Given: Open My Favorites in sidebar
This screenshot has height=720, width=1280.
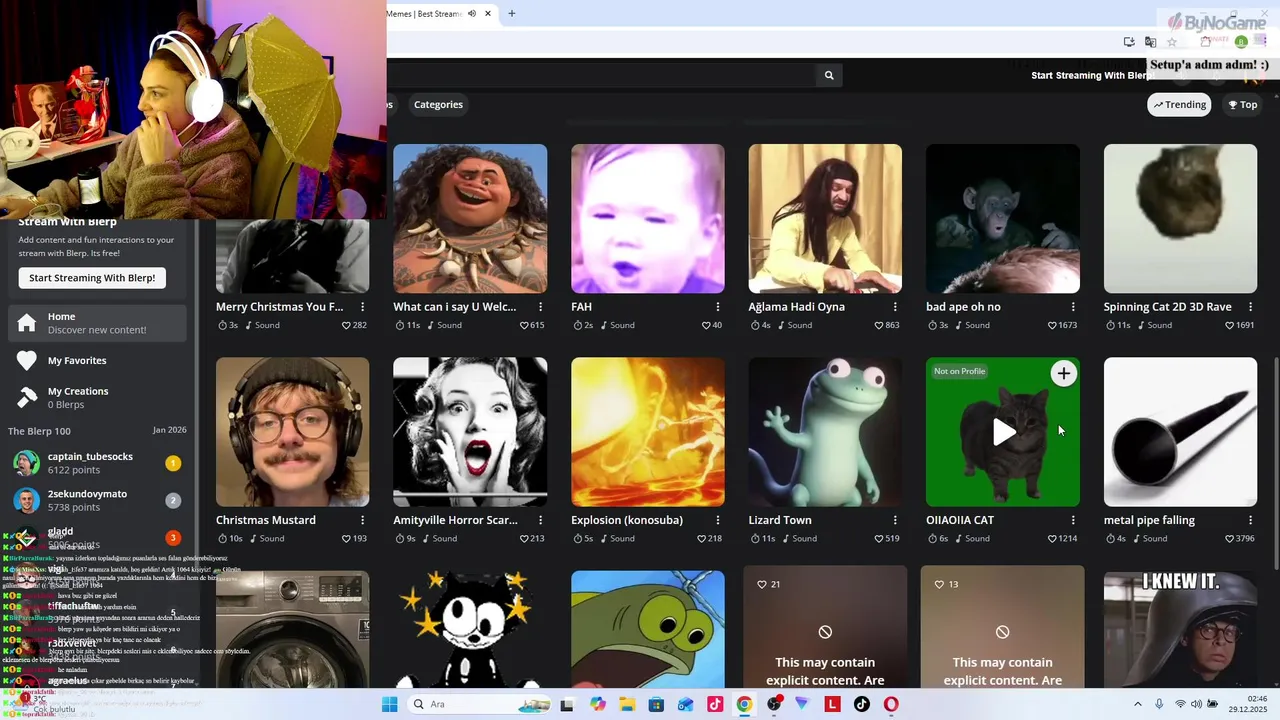Looking at the screenshot, I should coord(98,361).
